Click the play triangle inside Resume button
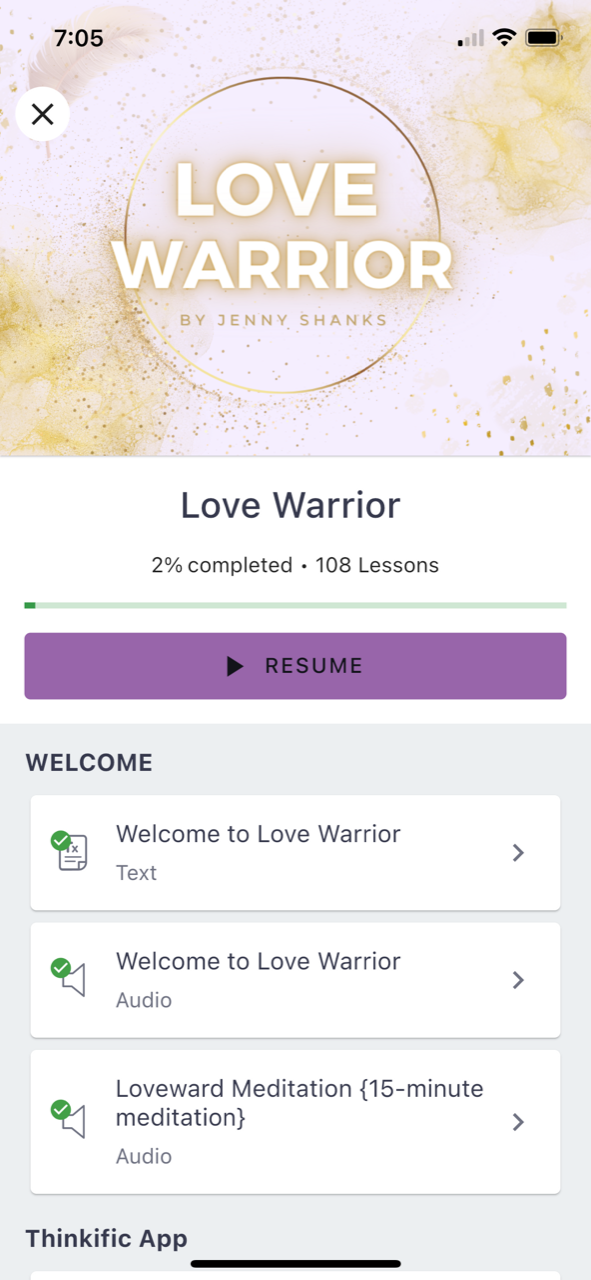The height and width of the screenshot is (1280, 591). point(235,666)
